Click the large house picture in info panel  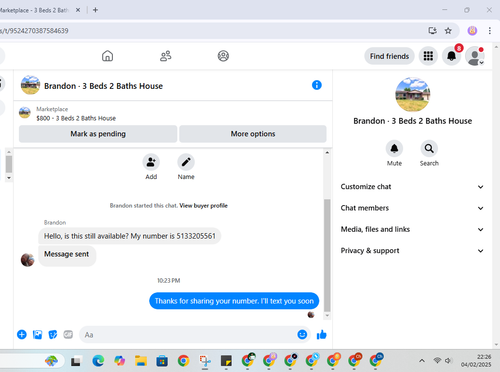coord(413,94)
